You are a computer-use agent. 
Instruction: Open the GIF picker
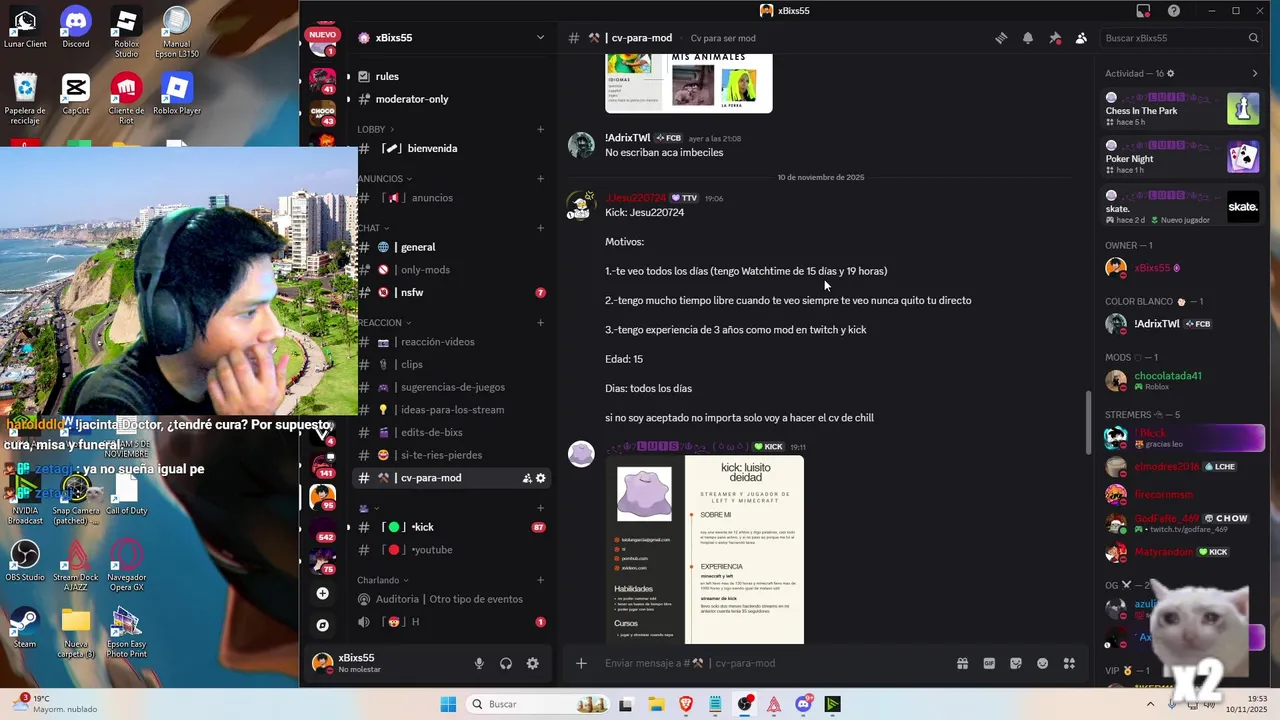(x=989, y=663)
